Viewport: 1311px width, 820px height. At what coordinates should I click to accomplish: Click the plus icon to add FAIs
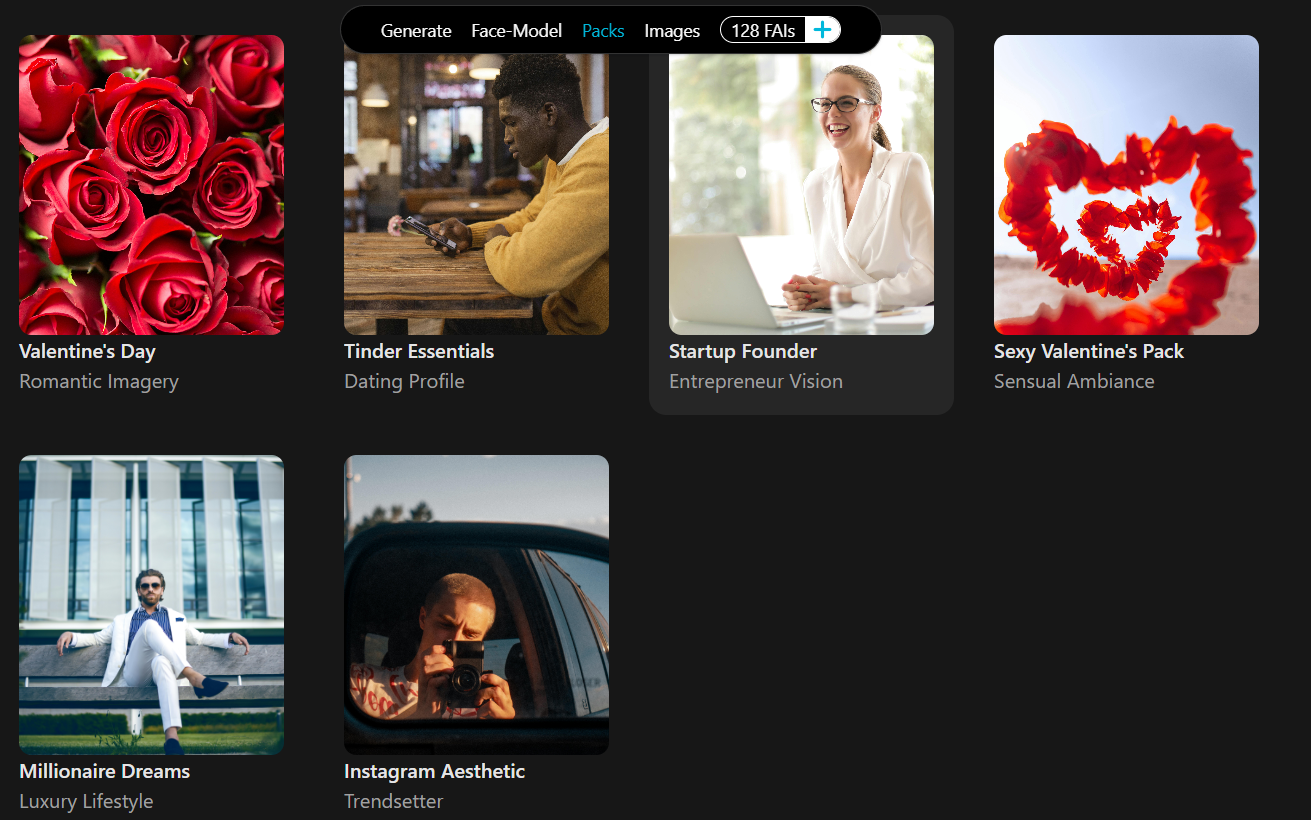tap(822, 30)
